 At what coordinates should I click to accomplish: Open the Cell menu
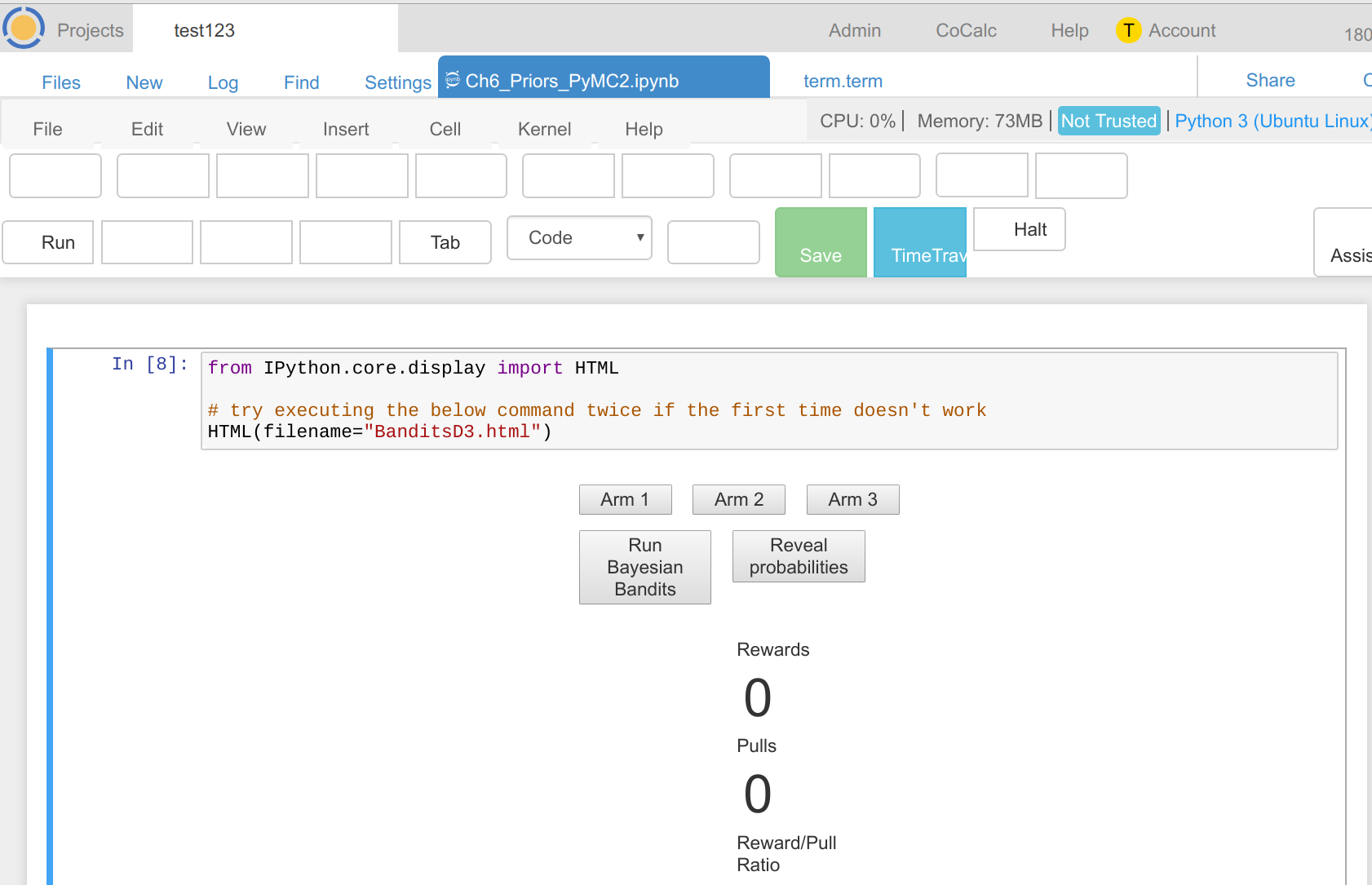[x=445, y=129]
